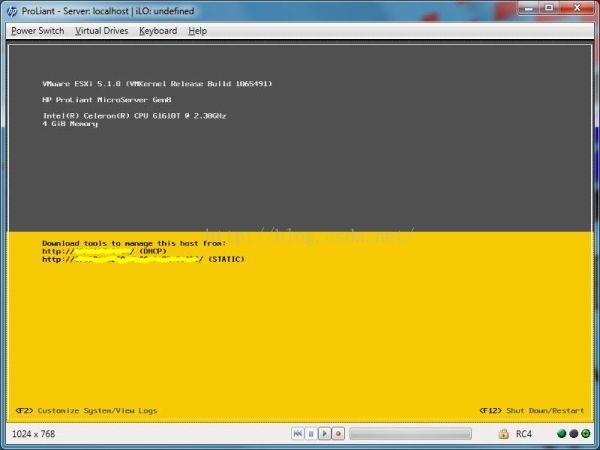
Task: Minimize the ProLiant console window
Action: click(x=529, y=8)
